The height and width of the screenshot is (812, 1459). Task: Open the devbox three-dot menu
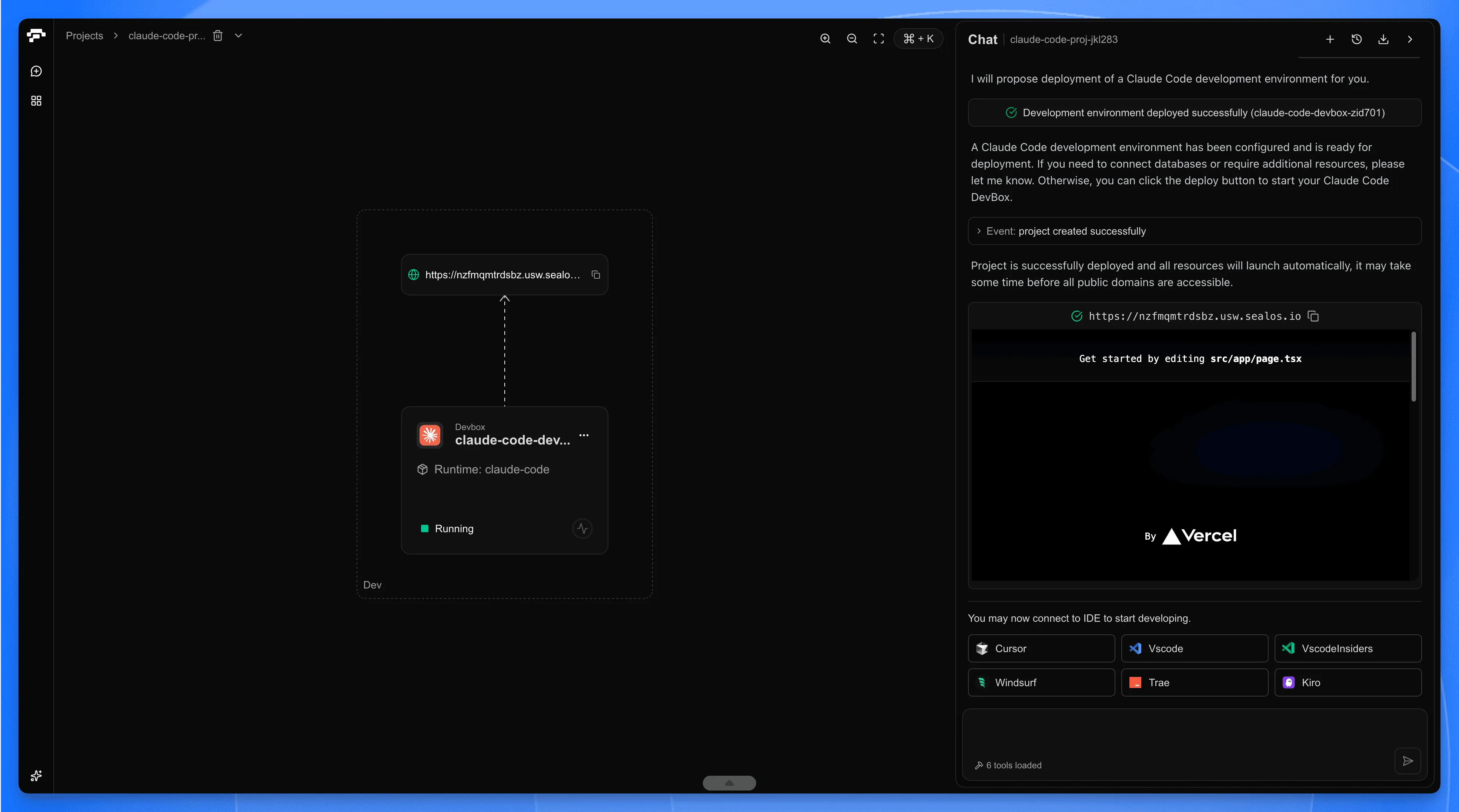[584, 435]
